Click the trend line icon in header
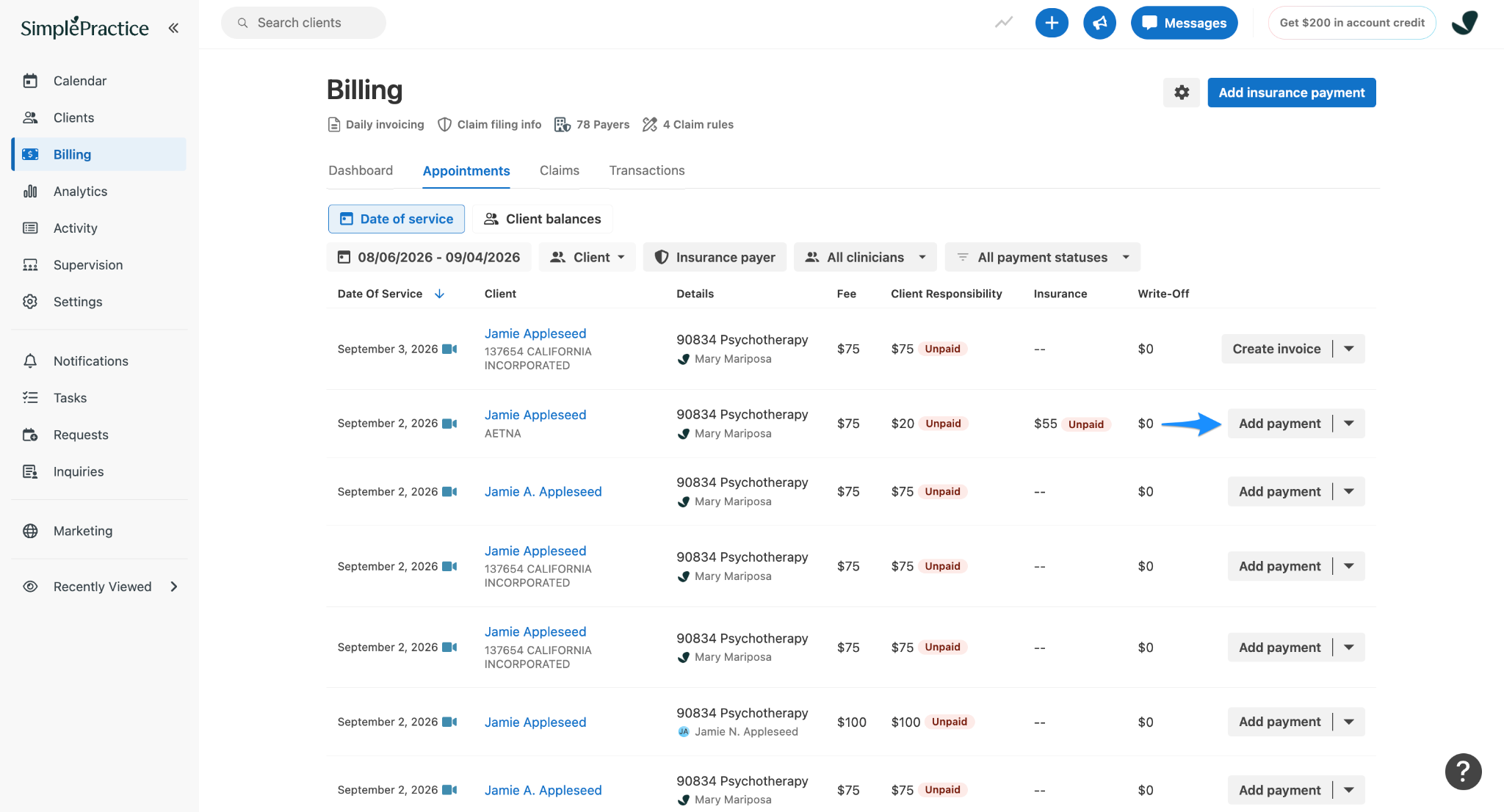The height and width of the screenshot is (812, 1504). (1004, 23)
